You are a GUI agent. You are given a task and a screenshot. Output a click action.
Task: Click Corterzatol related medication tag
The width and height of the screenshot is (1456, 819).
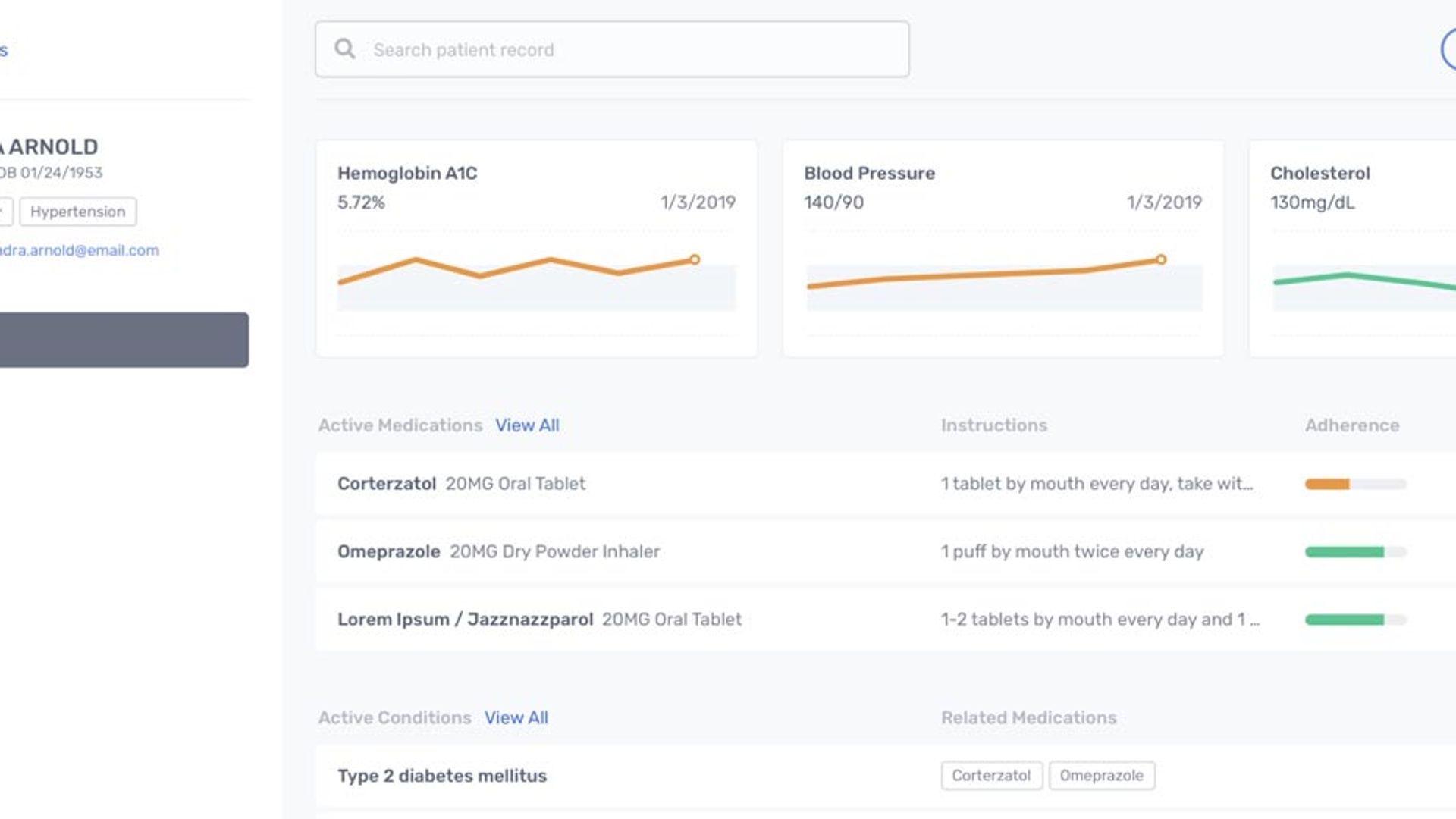pos(991,776)
